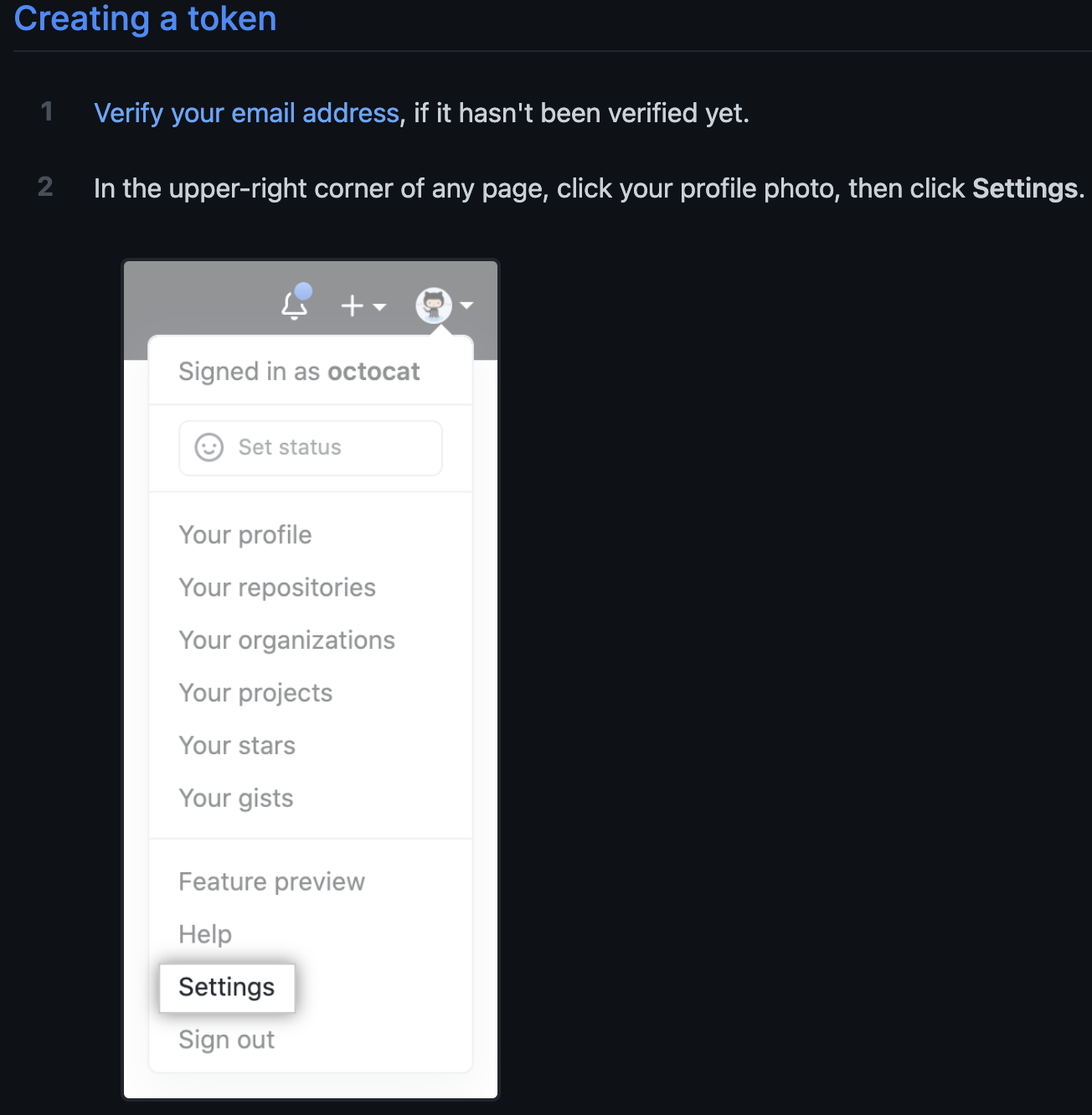Choose Sign out from the menu
The width and height of the screenshot is (1092, 1115).
point(225,1040)
